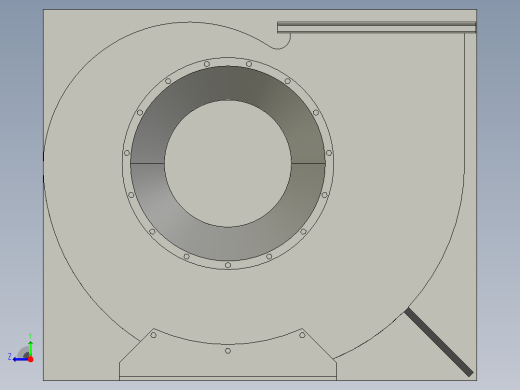Select the small rounded cutoff tongue near the outlet

point(279,42)
